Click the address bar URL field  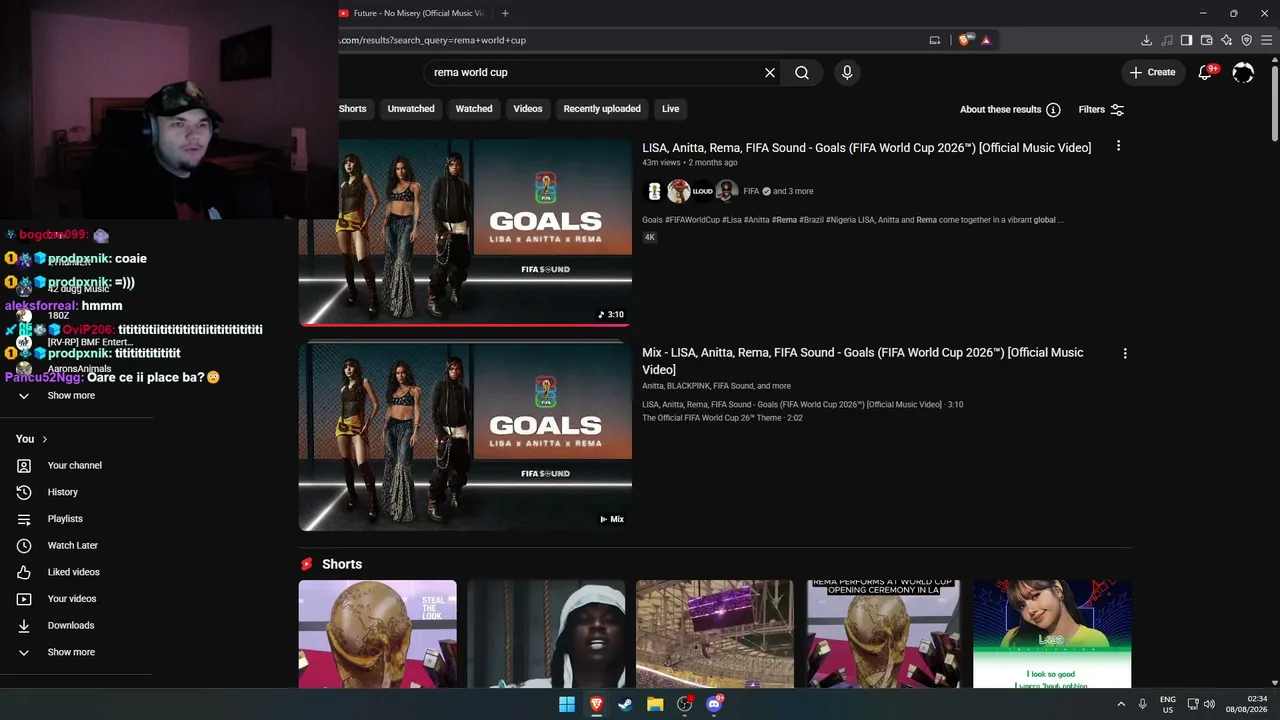click(630, 40)
